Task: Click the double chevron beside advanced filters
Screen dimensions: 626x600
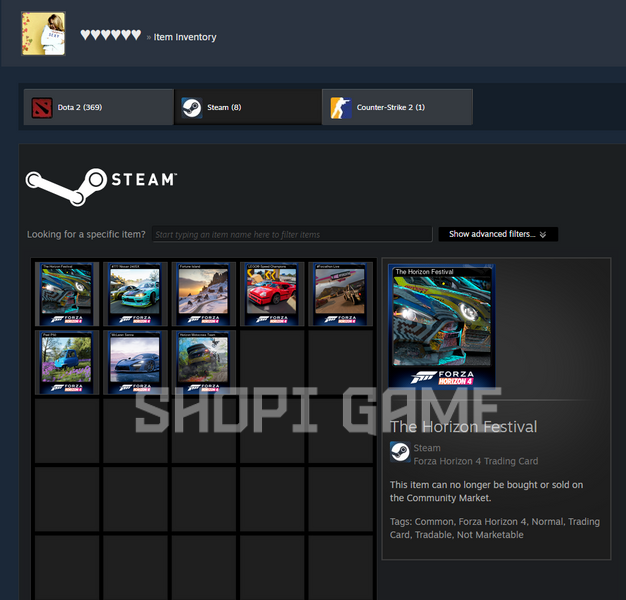Action: [543, 234]
